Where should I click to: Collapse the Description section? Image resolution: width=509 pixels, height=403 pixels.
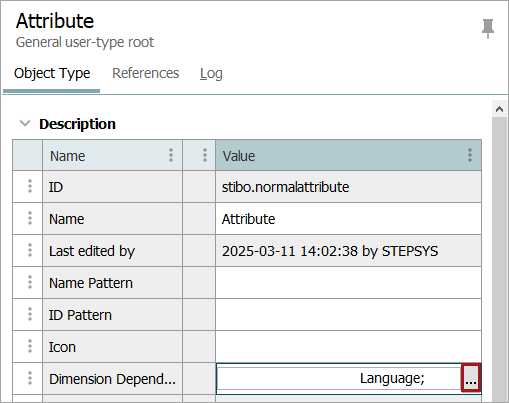pos(25,124)
